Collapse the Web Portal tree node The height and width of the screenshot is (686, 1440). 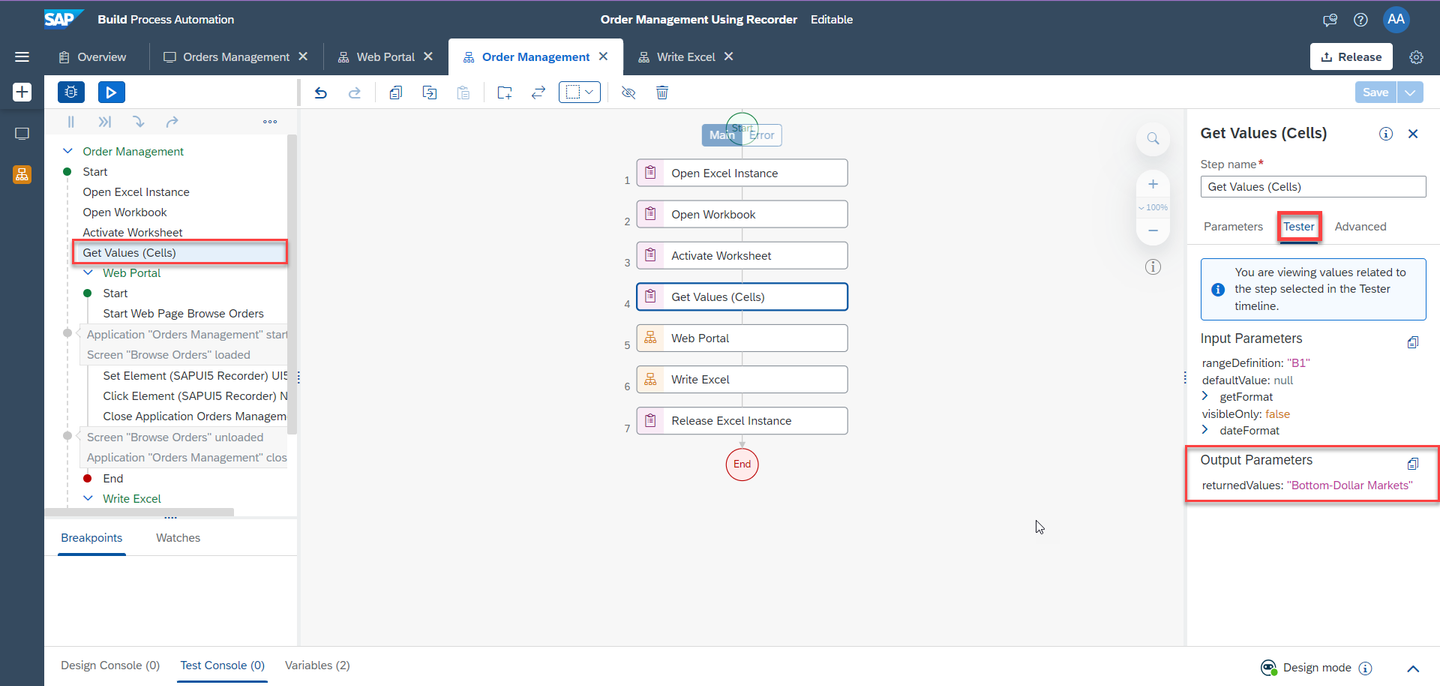coord(88,273)
